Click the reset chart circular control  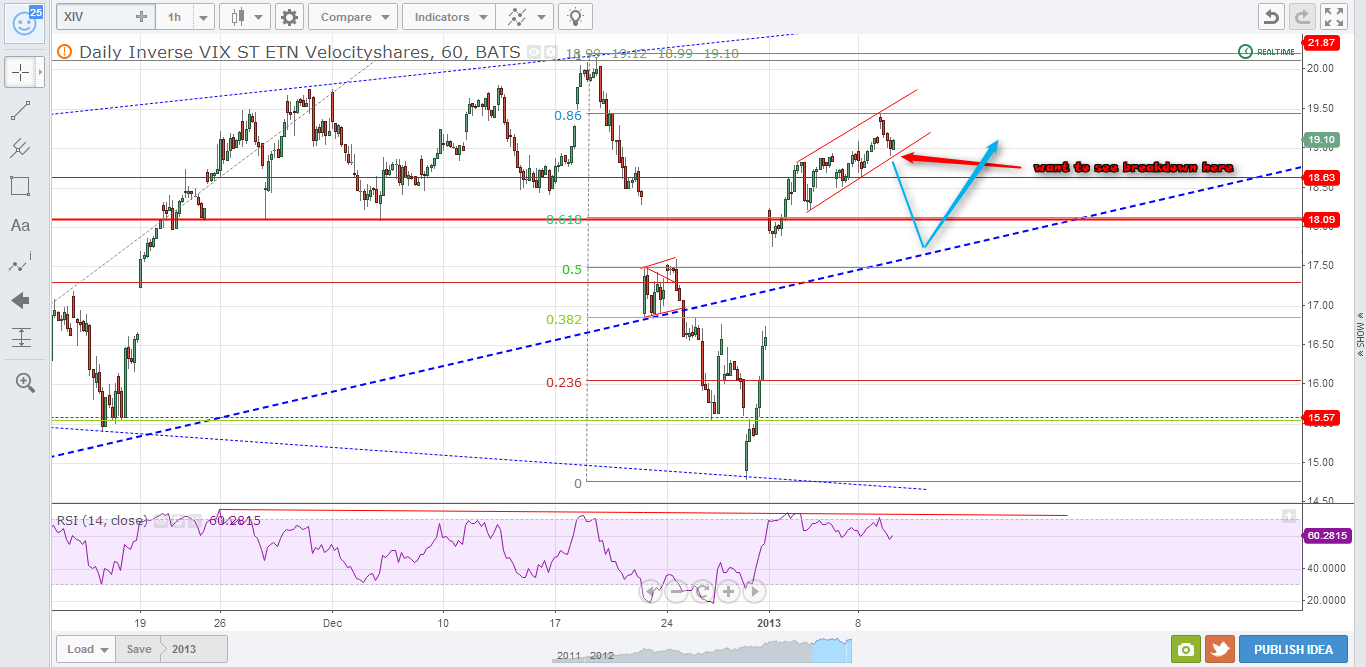[702, 591]
